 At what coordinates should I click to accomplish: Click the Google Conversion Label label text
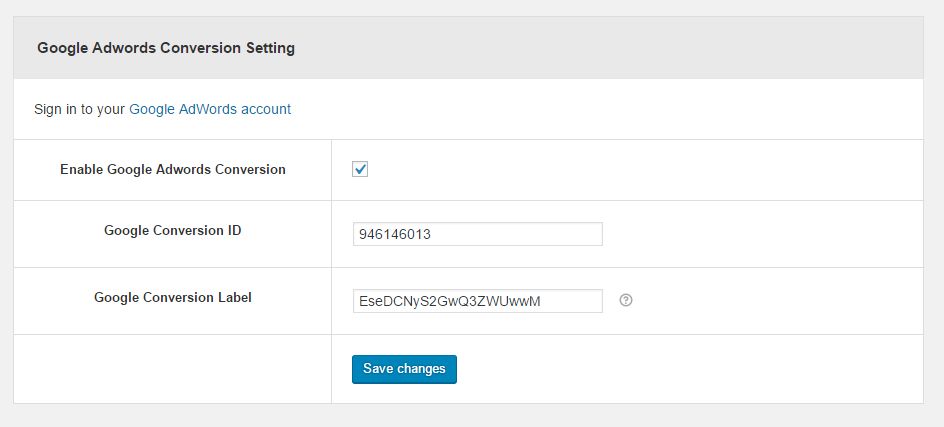click(x=173, y=297)
